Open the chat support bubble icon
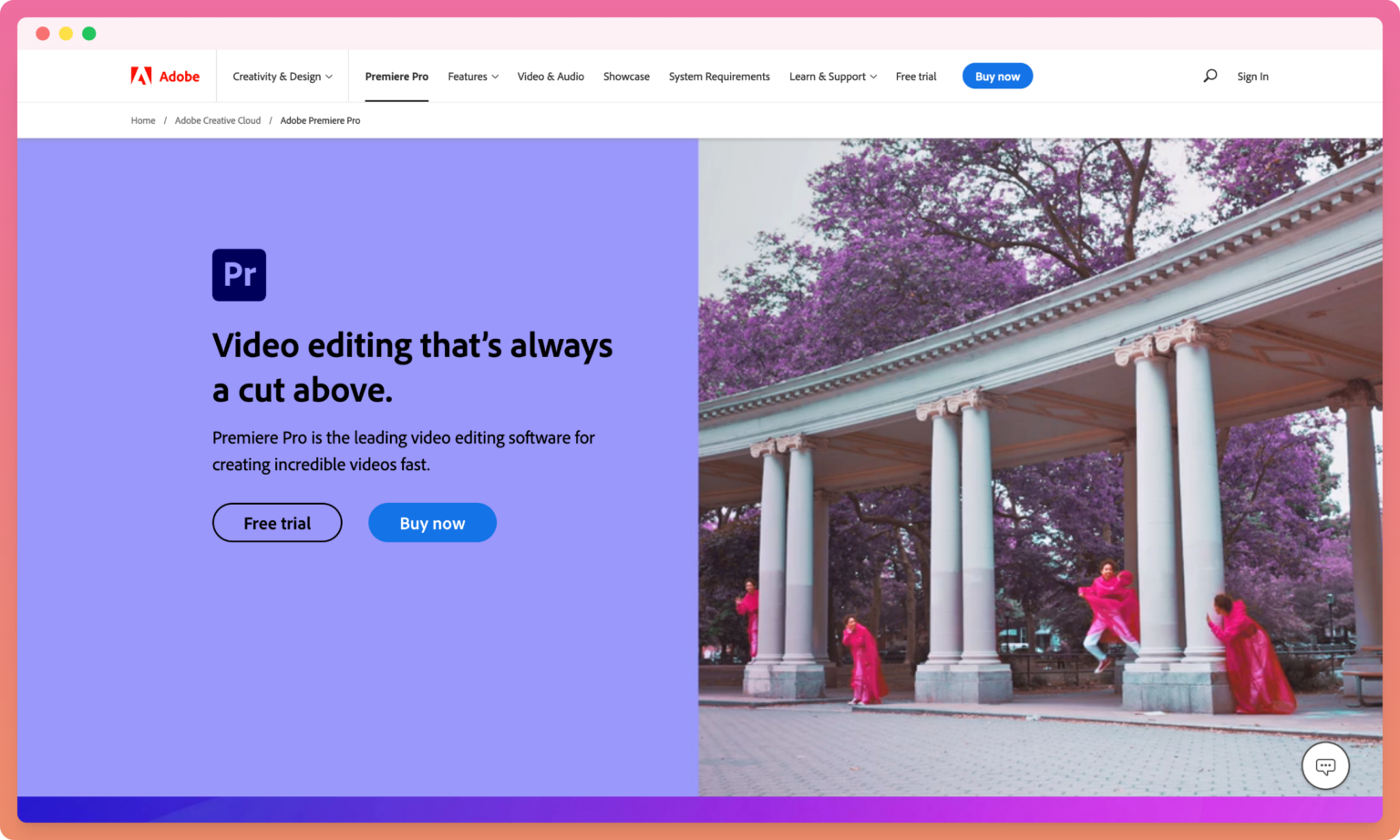Screen dimensions: 1400x840 [1325, 765]
